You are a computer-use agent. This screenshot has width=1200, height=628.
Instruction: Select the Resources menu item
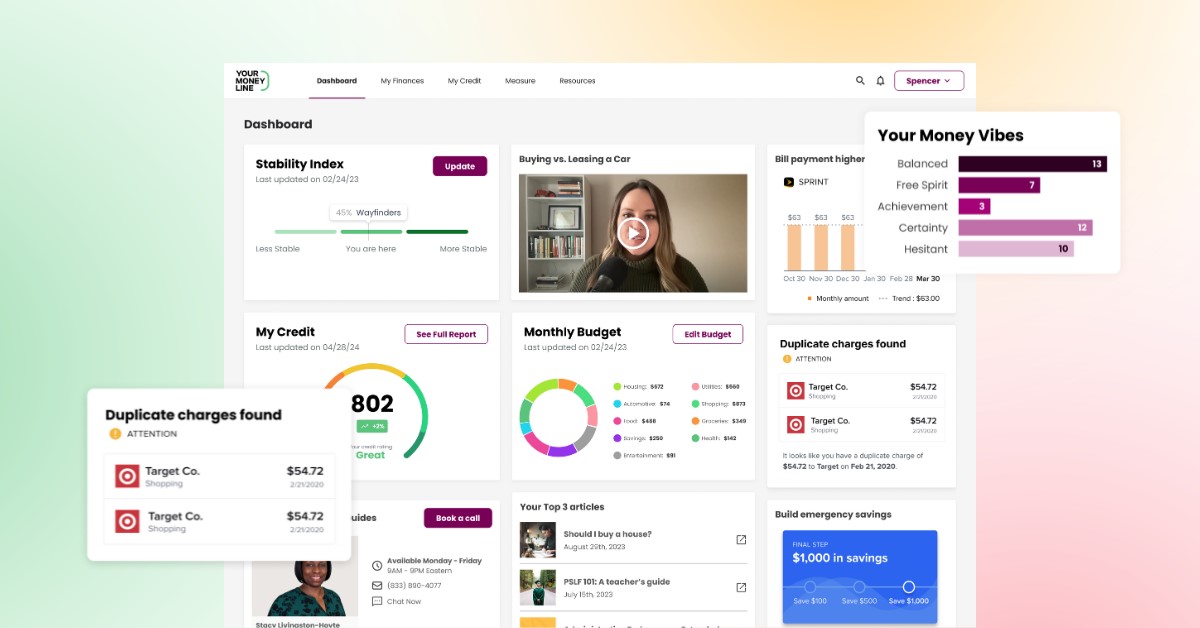578,80
